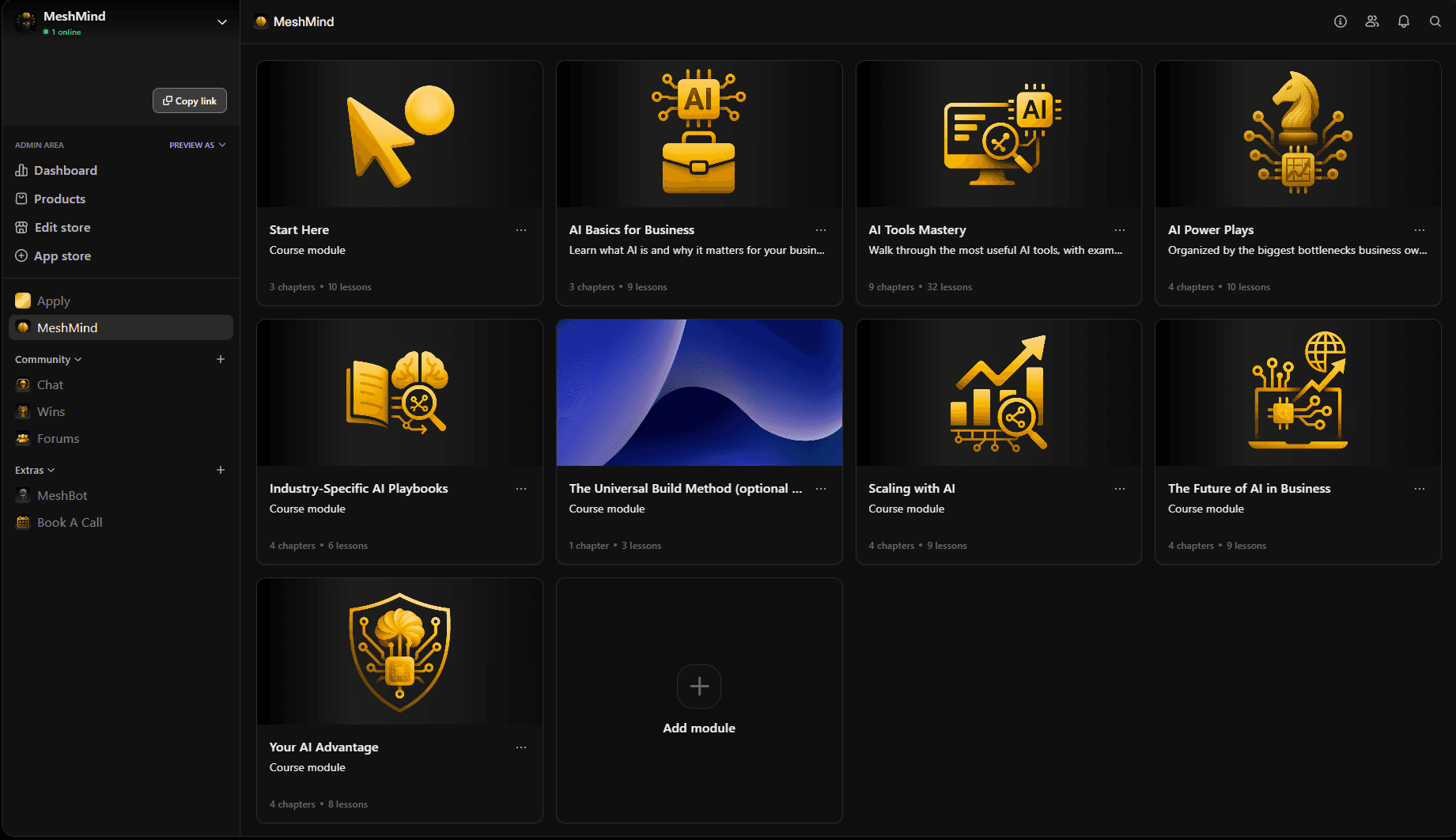1456x840 pixels.
Task: Open options menu for The Future of AI in Business
Action: point(1420,489)
